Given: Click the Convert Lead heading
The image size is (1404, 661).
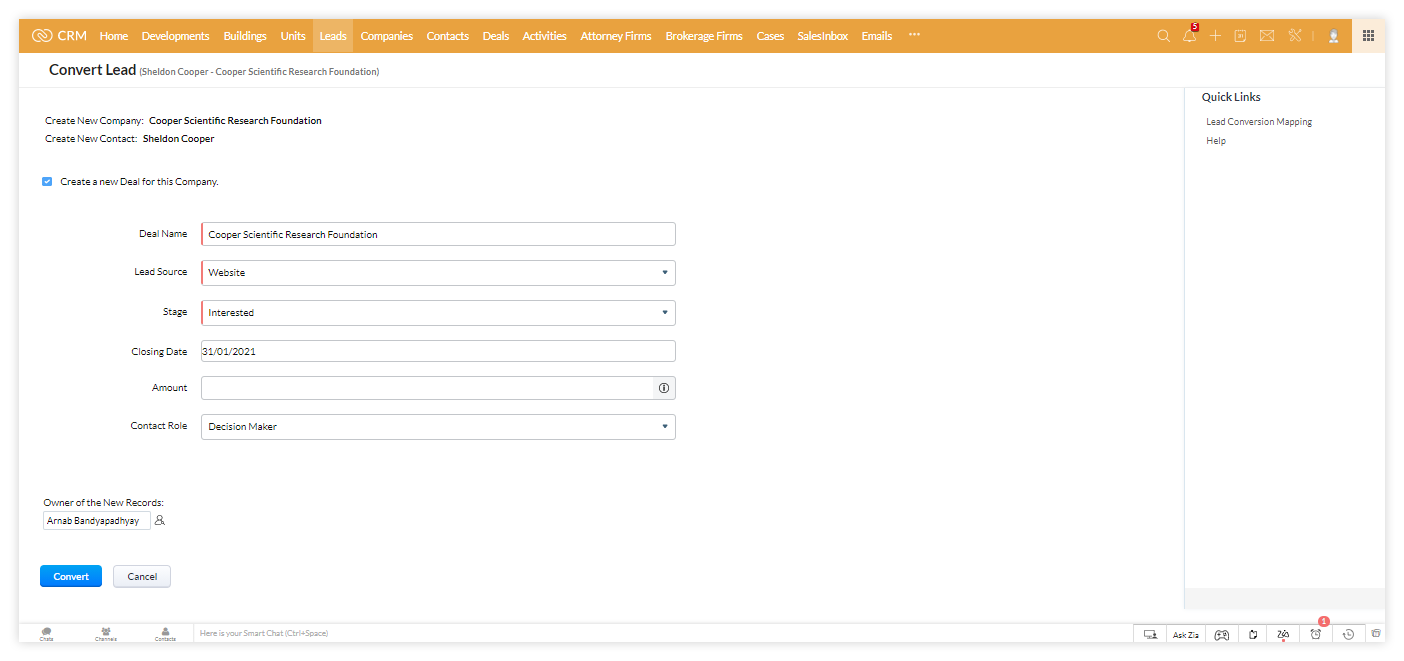Looking at the screenshot, I should click(92, 70).
